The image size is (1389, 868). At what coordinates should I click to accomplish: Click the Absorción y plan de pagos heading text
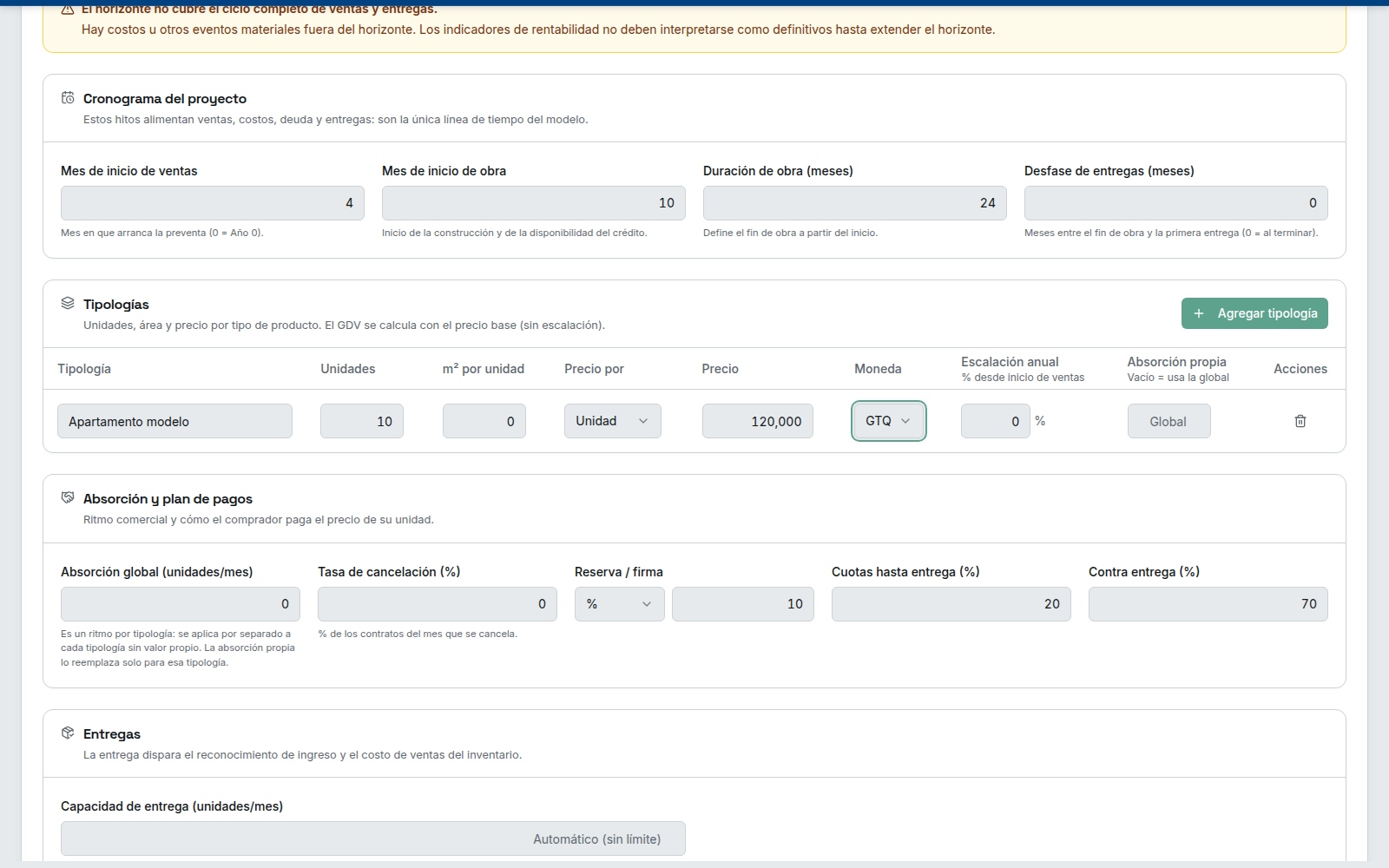[168, 499]
